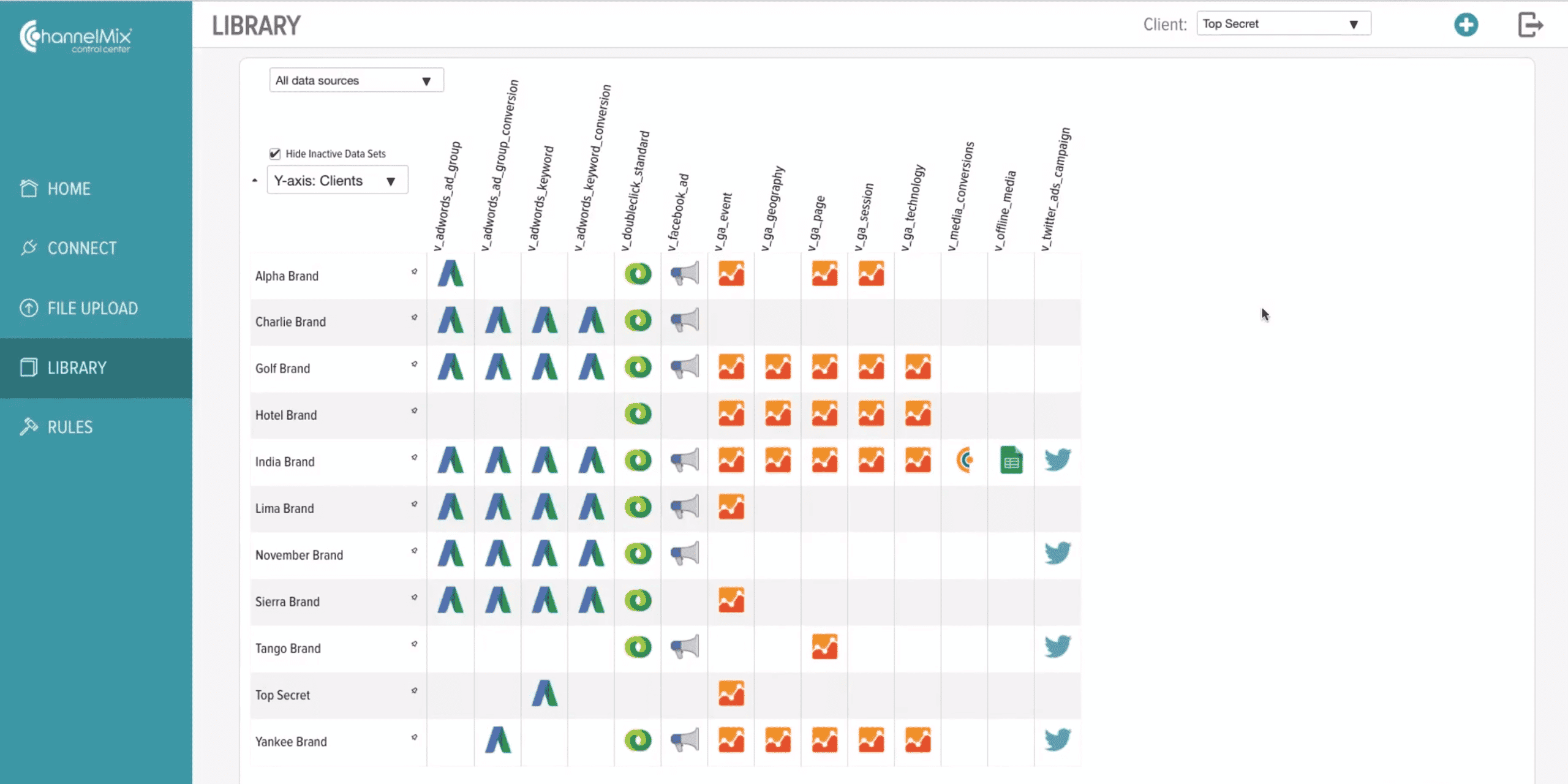Screen dimensions: 1568x784
Task: Select the Yankee Brand row label
Action: pos(291,741)
